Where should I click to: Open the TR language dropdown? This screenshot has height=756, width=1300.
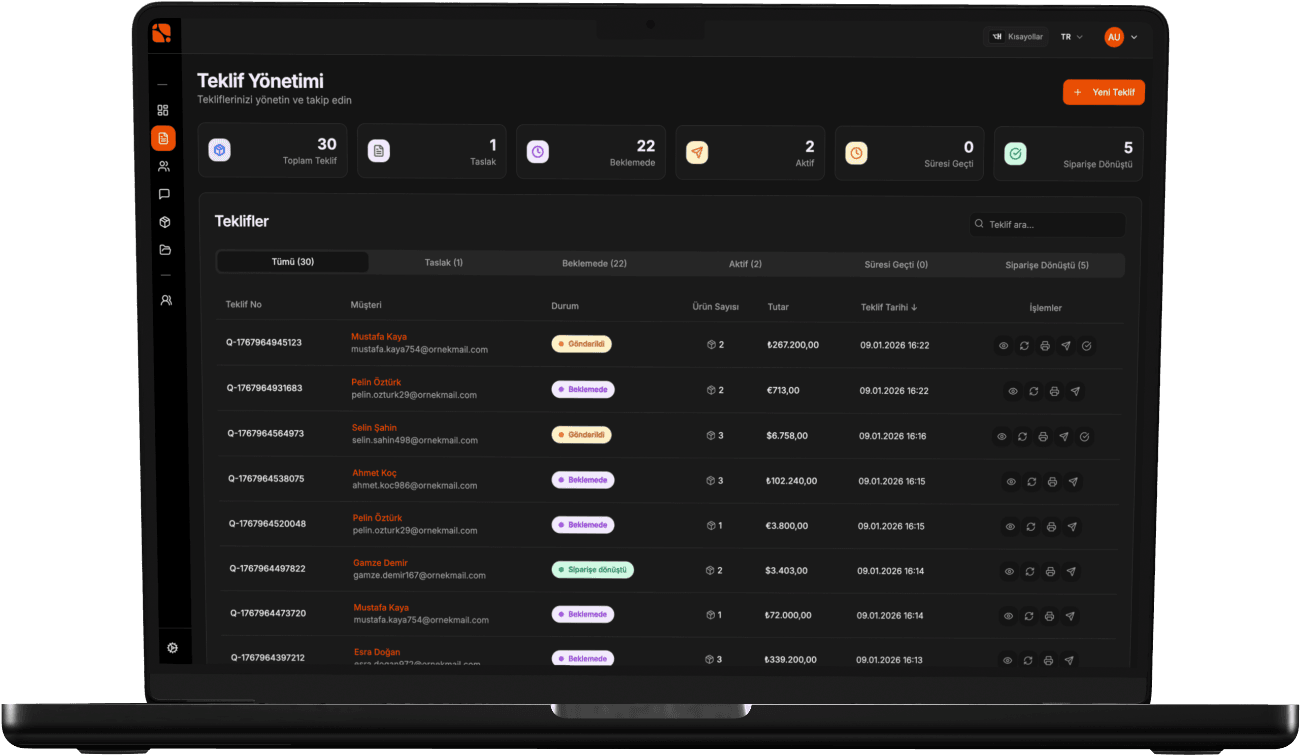[1071, 37]
